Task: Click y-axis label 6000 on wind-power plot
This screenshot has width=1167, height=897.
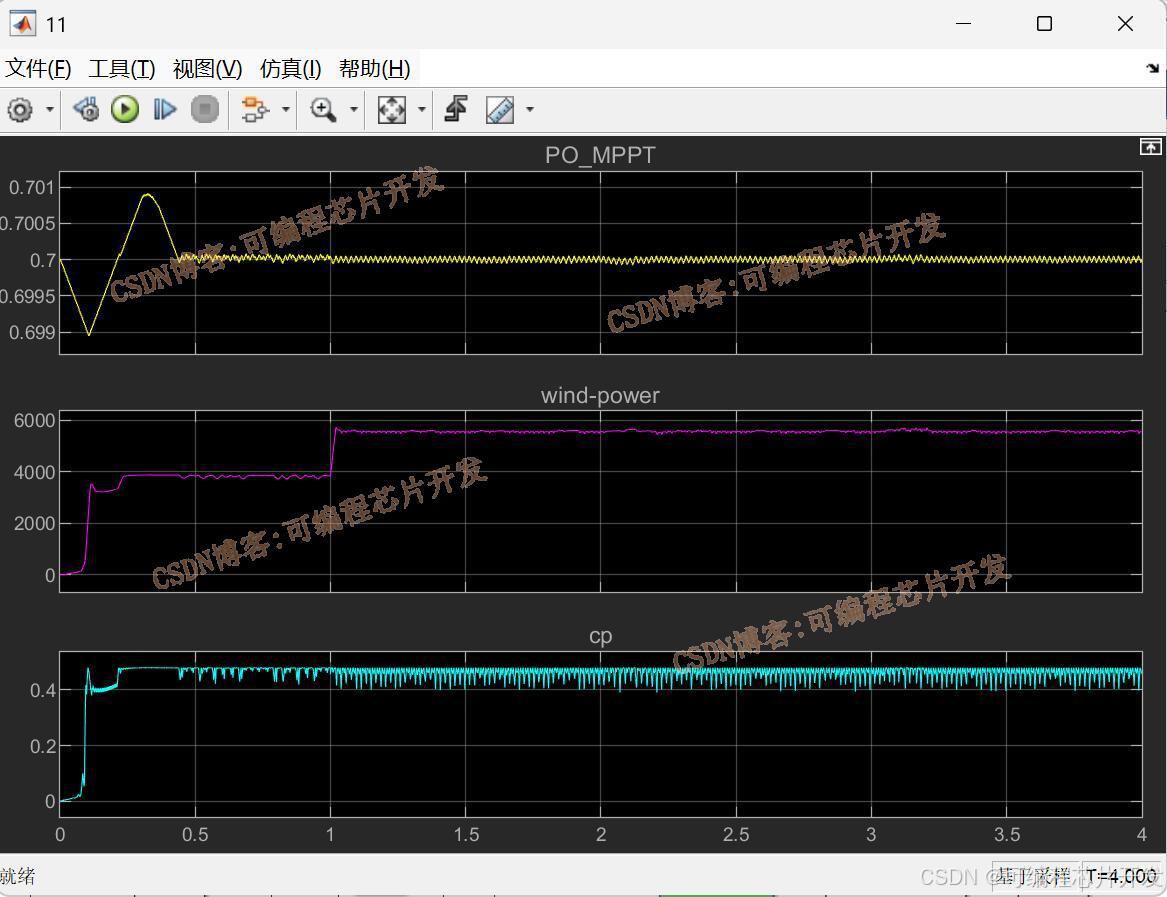Action: pos(34,421)
